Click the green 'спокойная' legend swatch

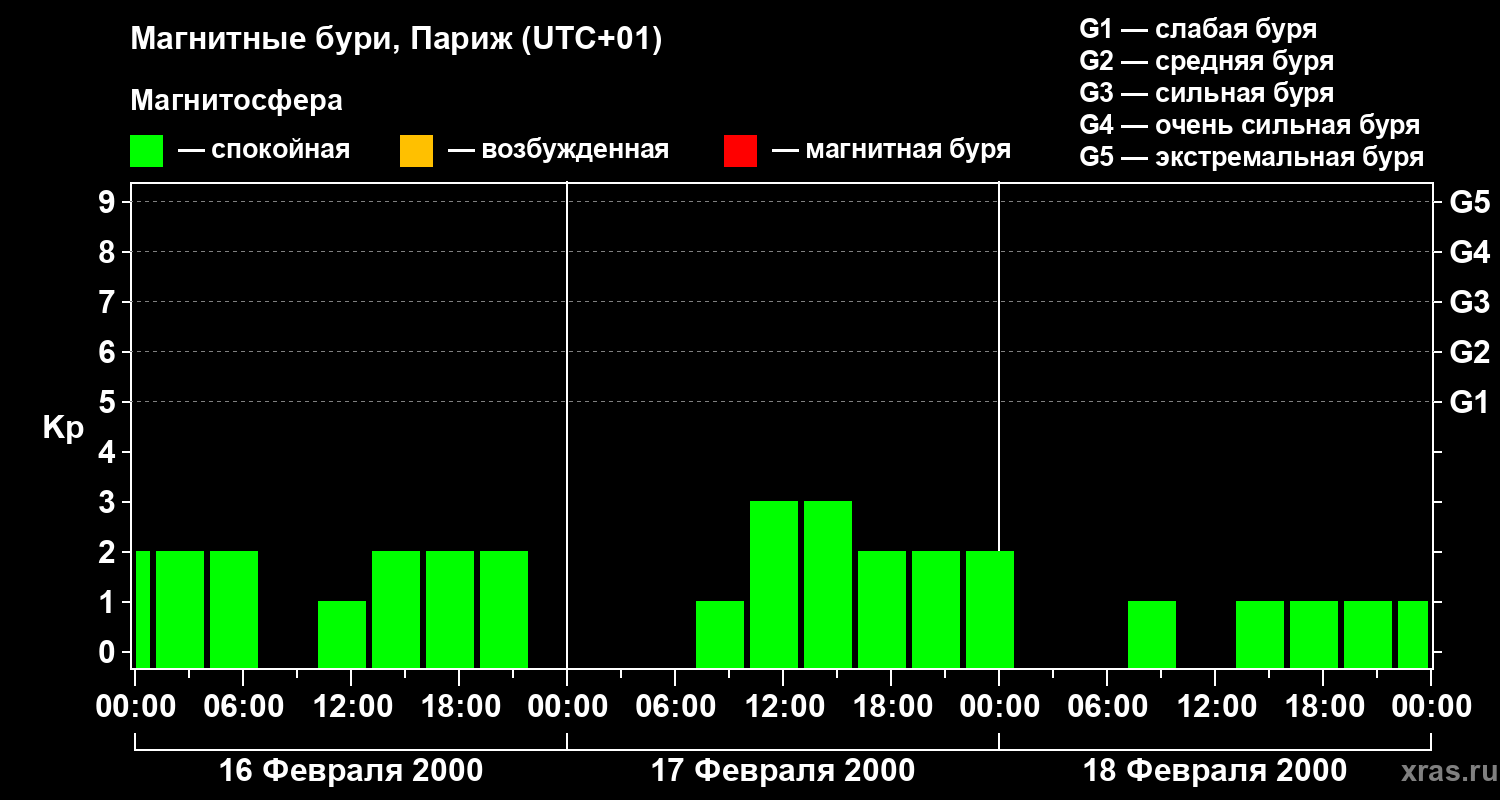click(147, 151)
